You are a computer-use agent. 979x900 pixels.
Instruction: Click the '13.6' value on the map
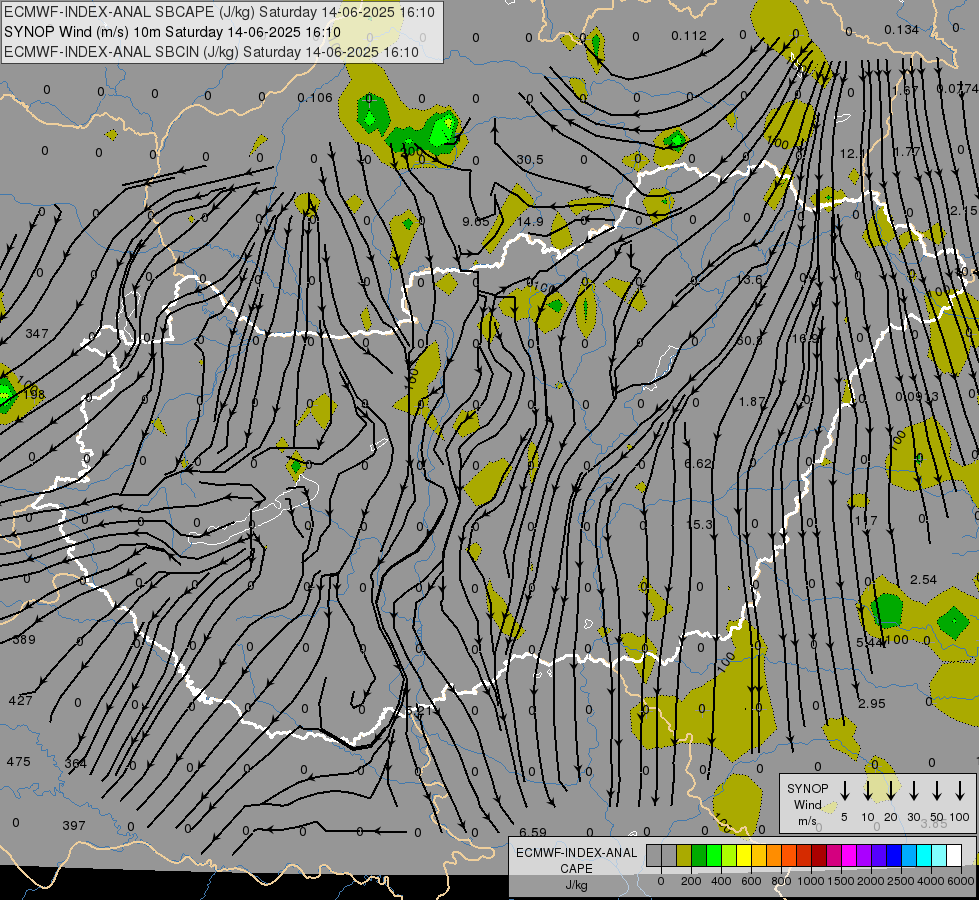point(749,279)
